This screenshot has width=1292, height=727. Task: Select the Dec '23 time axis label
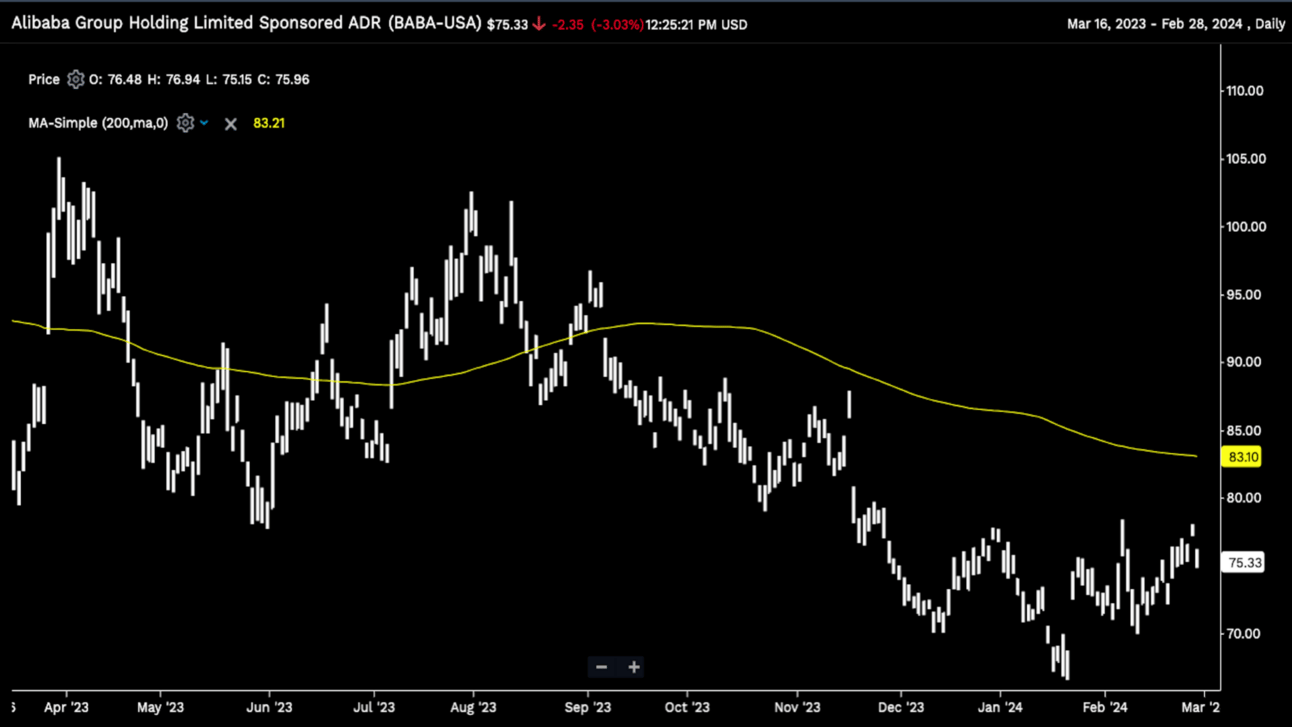tap(900, 707)
